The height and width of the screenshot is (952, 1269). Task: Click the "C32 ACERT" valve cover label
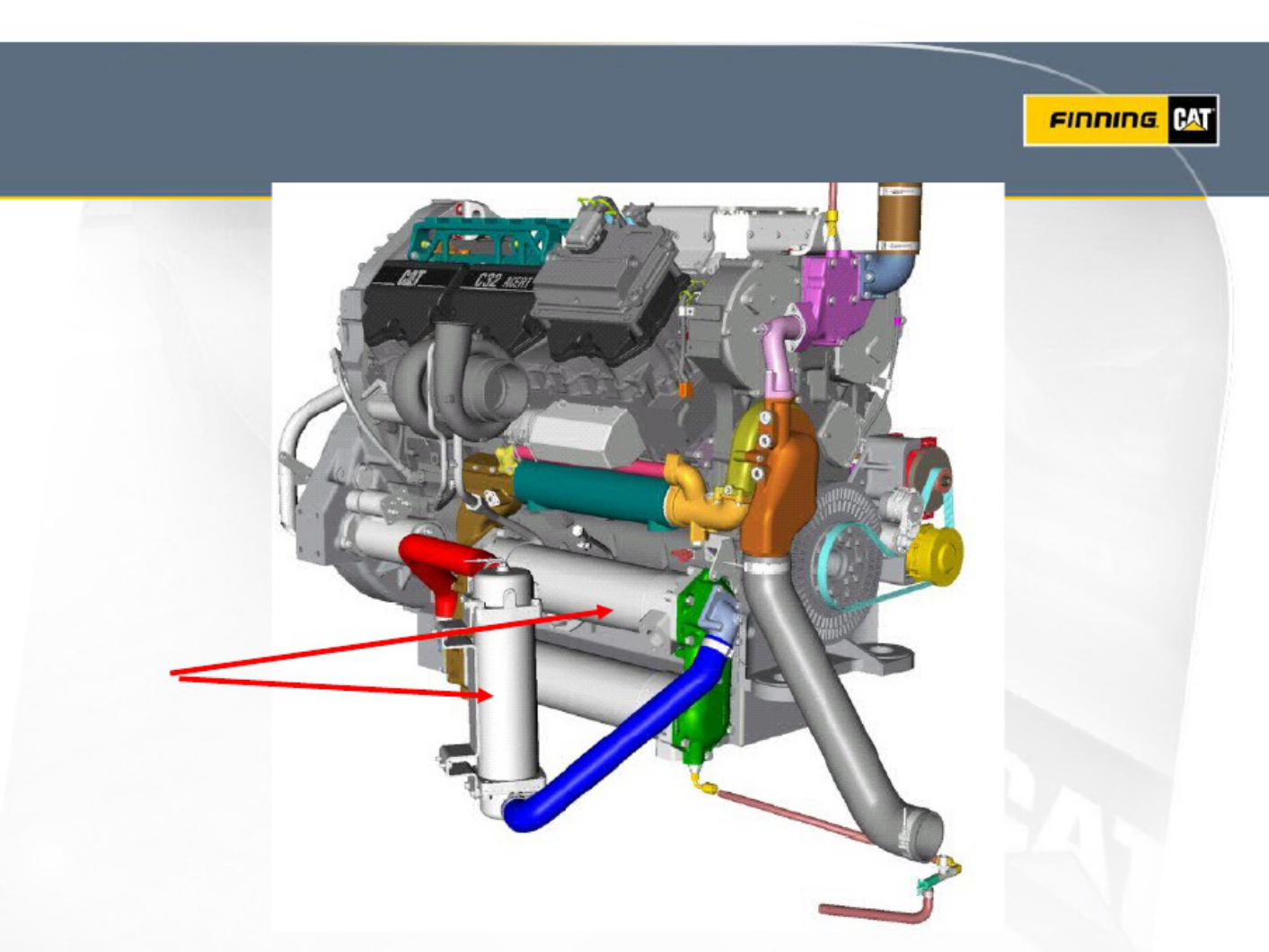tap(502, 280)
